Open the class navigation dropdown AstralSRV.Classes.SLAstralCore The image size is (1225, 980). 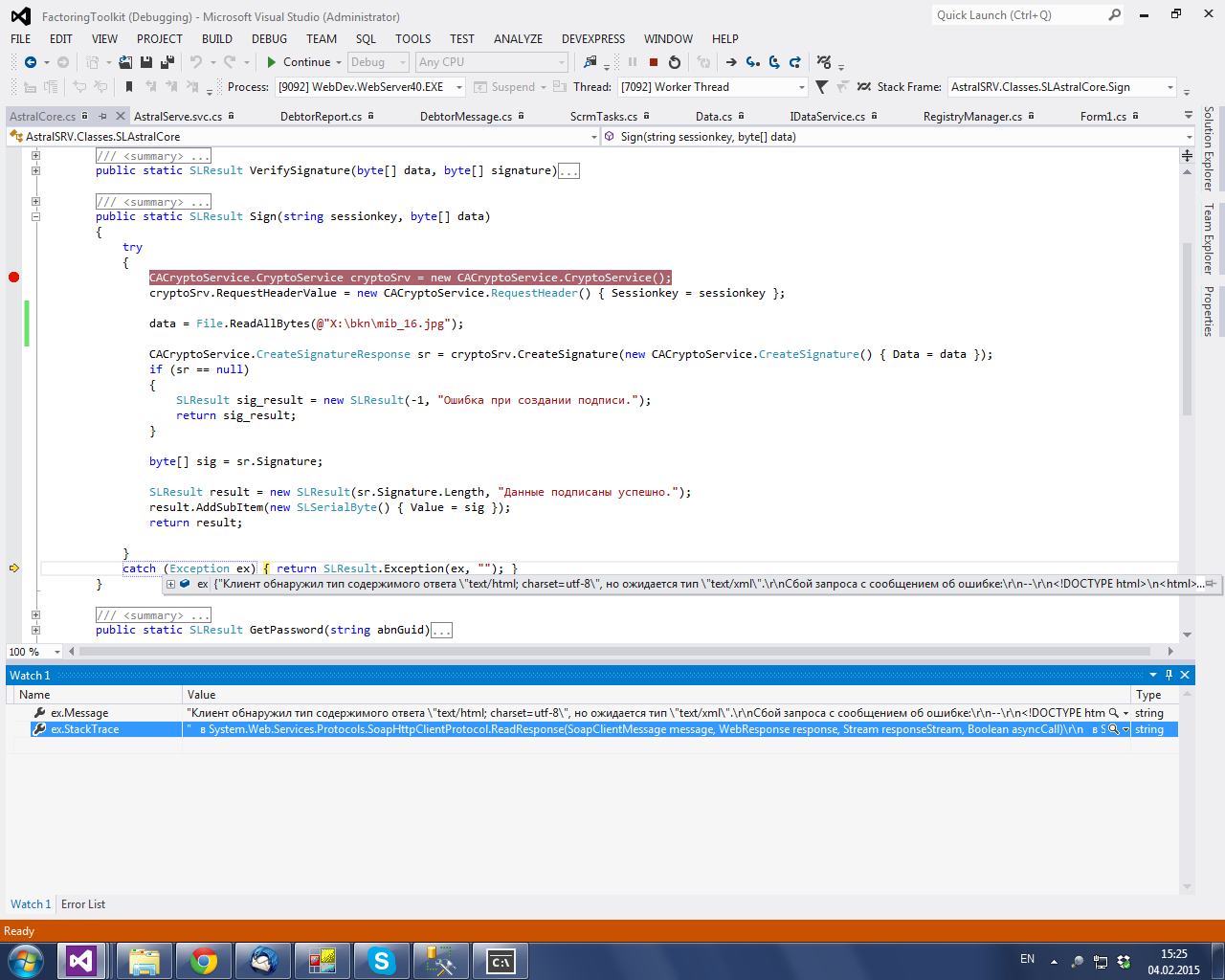(x=303, y=137)
